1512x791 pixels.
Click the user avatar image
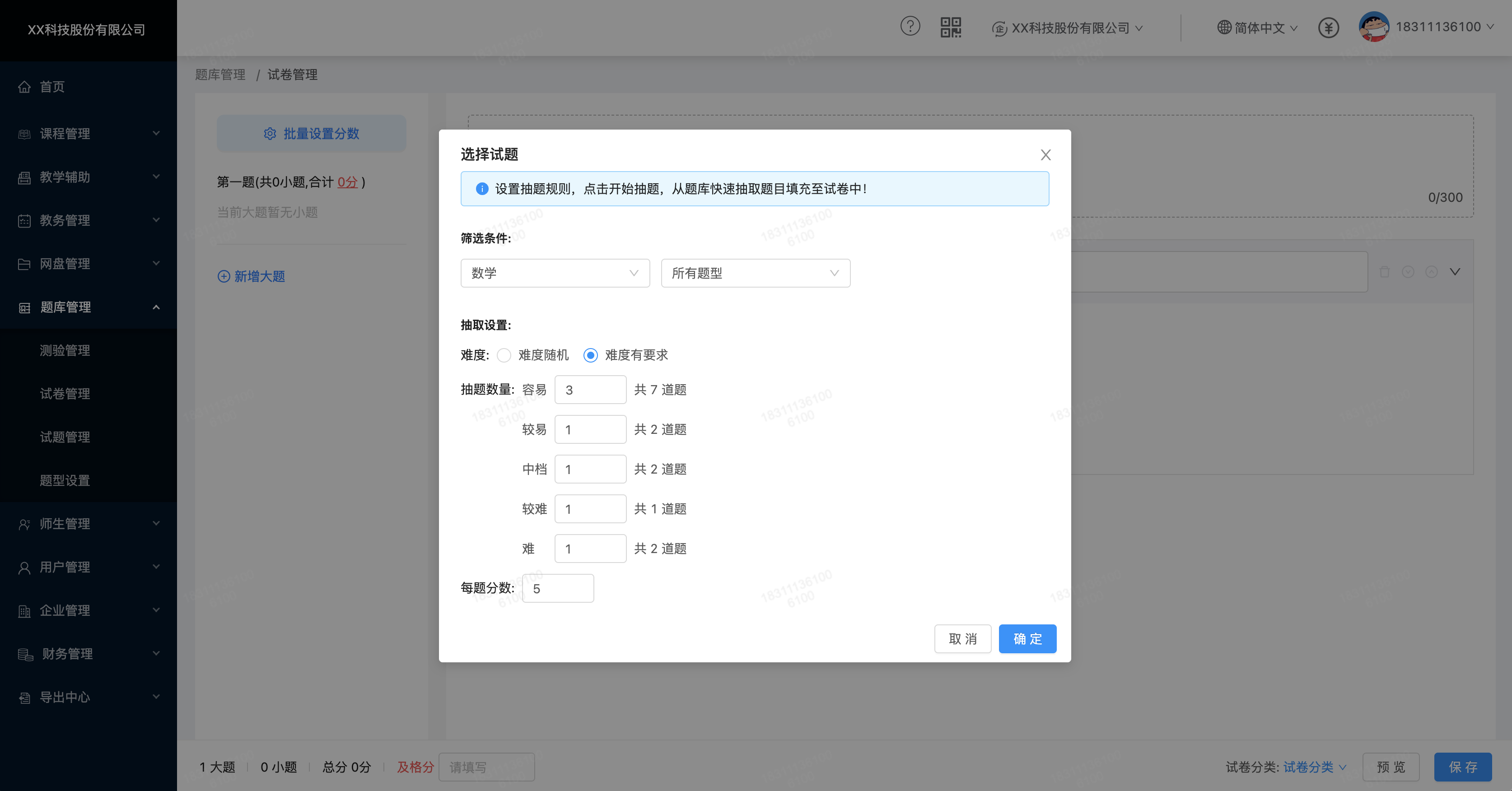pyautogui.click(x=1373, y=27)
